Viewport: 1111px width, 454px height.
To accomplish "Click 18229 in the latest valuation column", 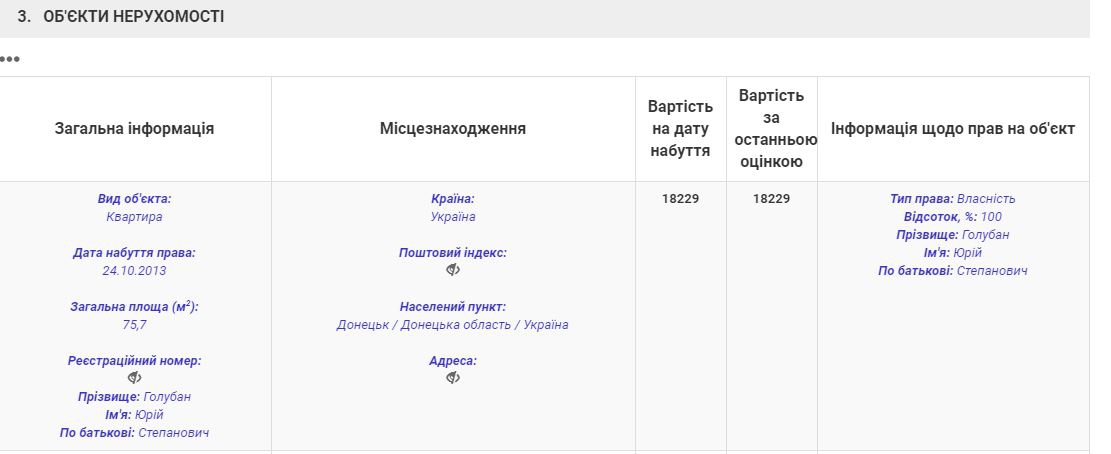I will click(771, 199).
